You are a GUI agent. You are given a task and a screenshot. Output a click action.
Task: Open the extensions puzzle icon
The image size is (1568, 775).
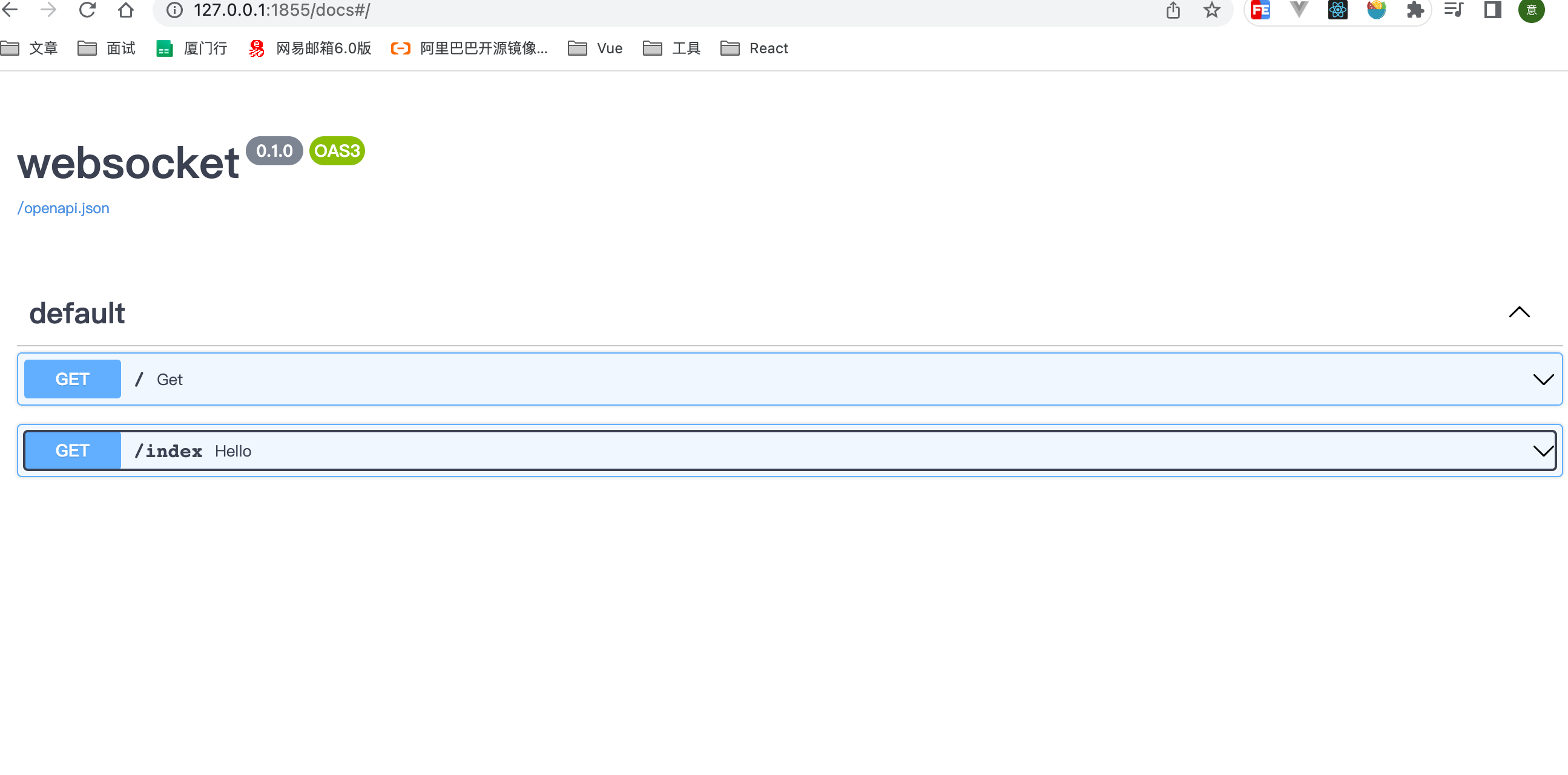(1415, 10)
